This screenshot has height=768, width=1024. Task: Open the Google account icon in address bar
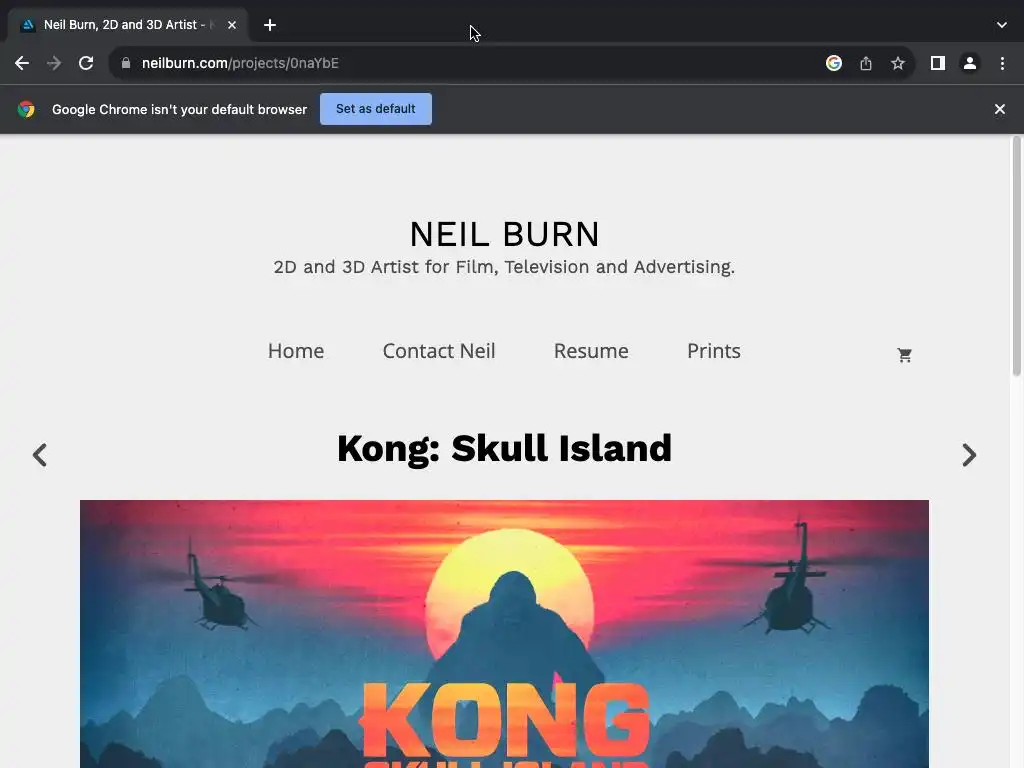click(x=834, y=63)
